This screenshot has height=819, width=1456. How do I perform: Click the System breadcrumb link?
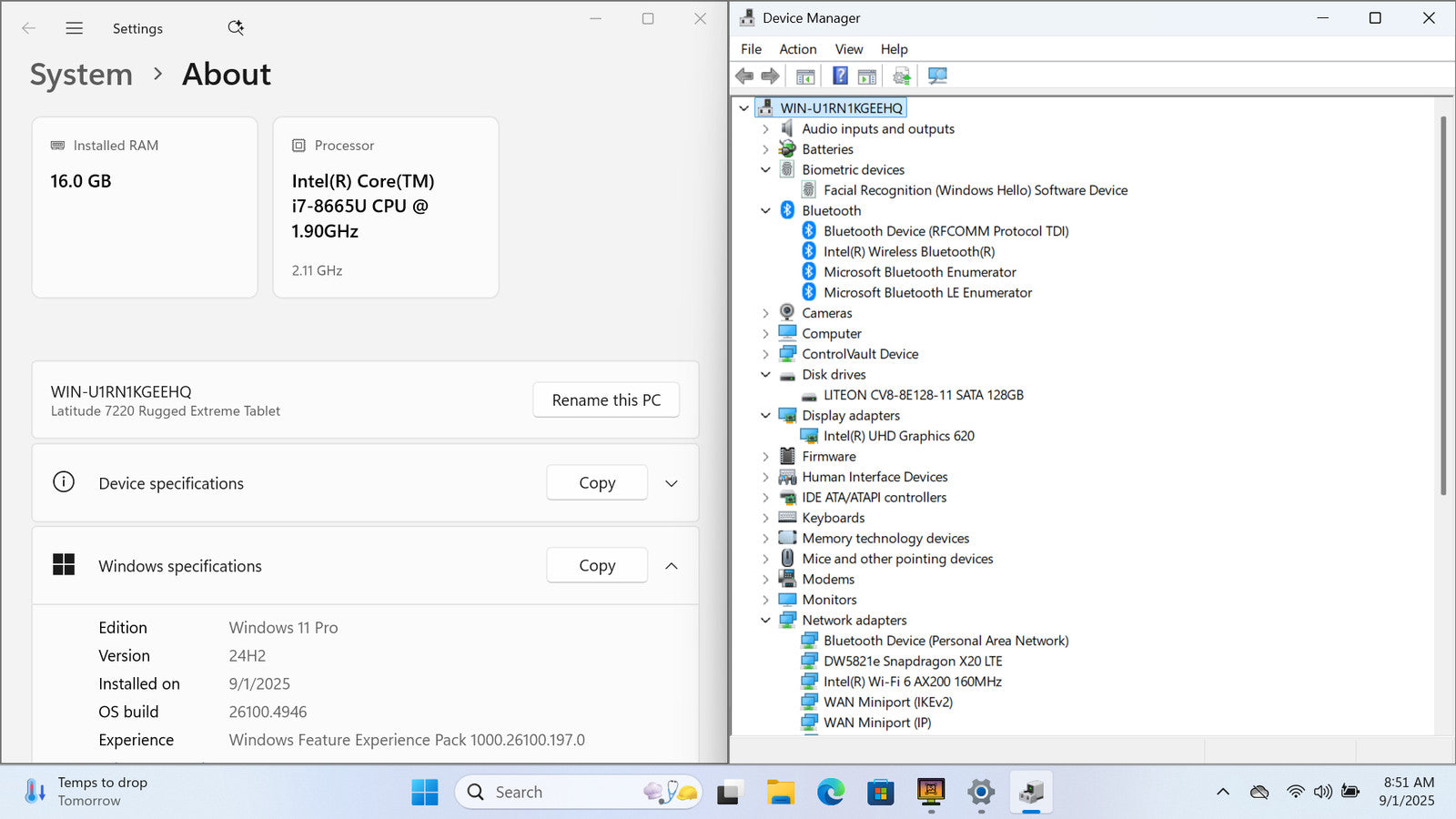point(81,75)
